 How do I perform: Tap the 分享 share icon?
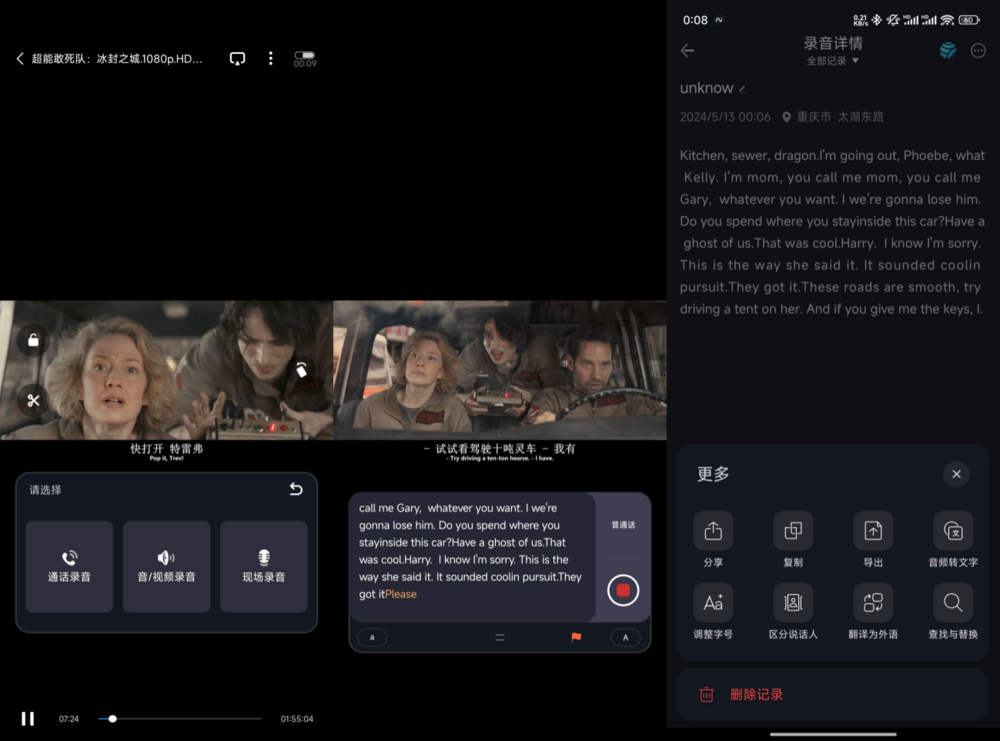pyautogui.click(x=713, y=531)
